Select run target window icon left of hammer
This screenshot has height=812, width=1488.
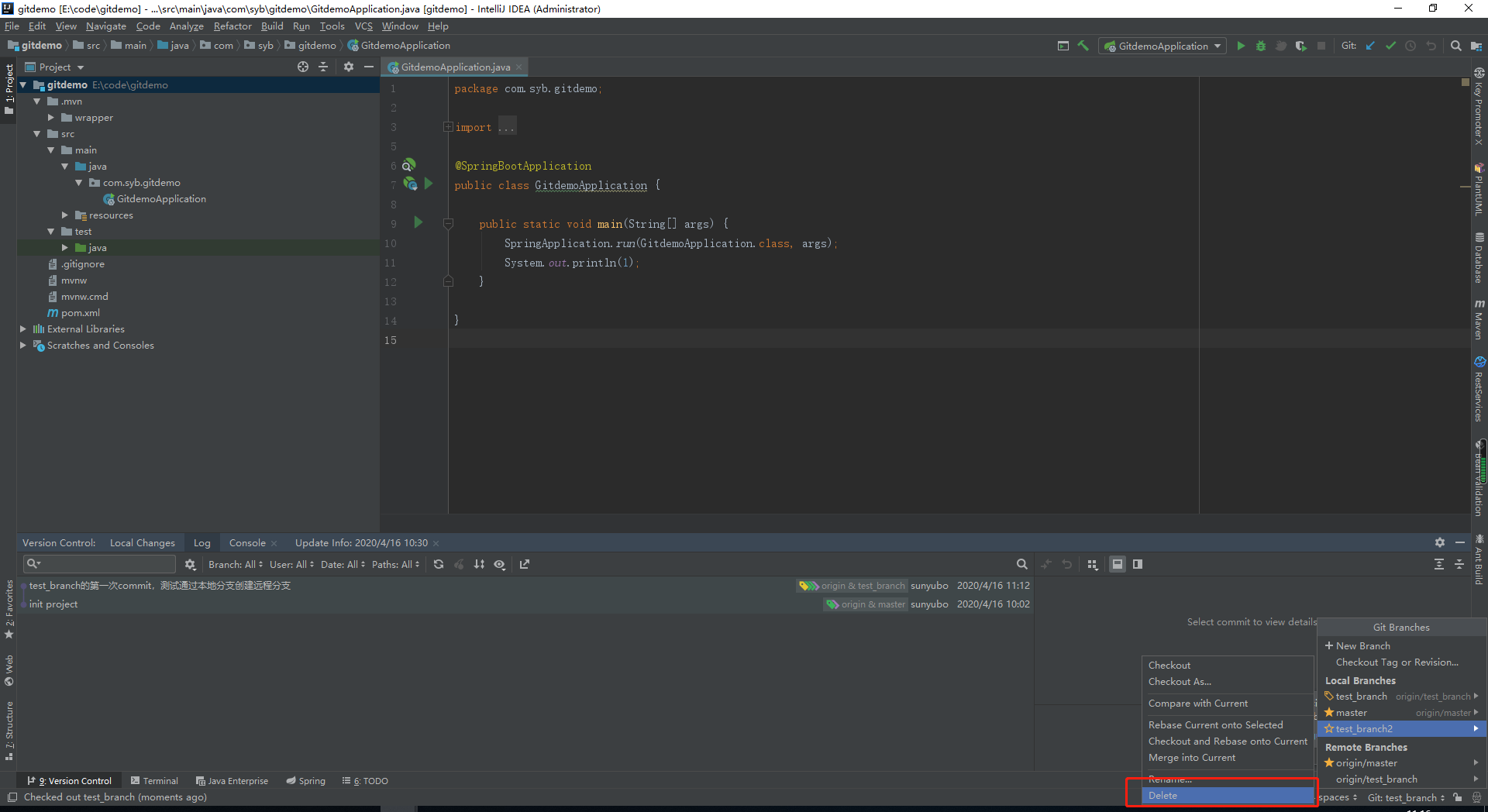pos(1063,46)
